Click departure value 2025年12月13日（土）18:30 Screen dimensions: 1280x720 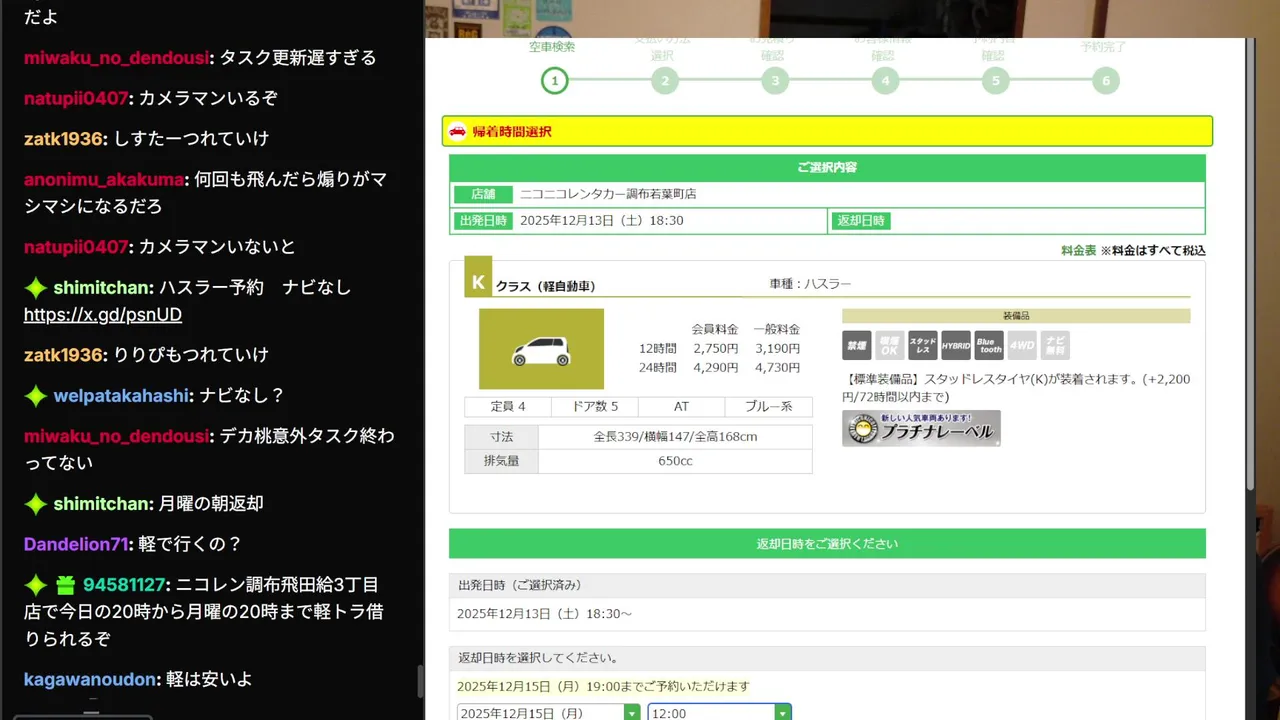(601, 220)
